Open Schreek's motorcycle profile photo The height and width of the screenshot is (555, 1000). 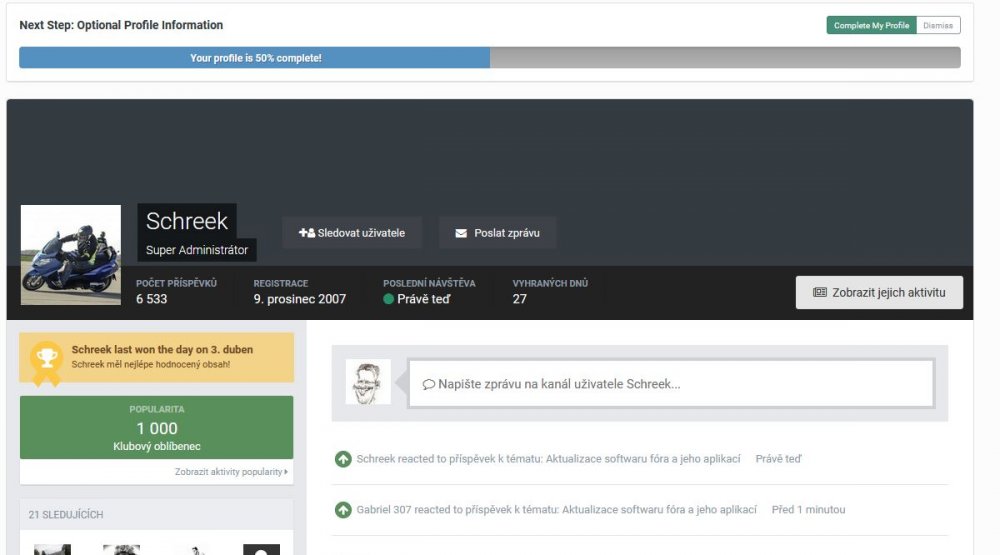(71, 255)
